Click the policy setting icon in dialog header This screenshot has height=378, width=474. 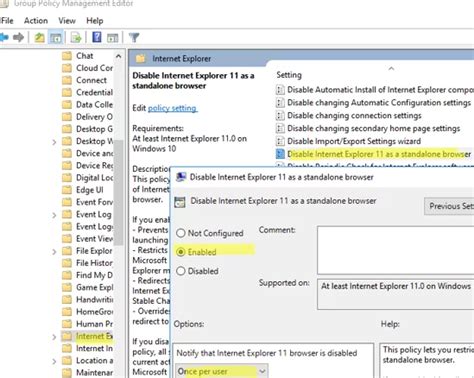(180, 202)
